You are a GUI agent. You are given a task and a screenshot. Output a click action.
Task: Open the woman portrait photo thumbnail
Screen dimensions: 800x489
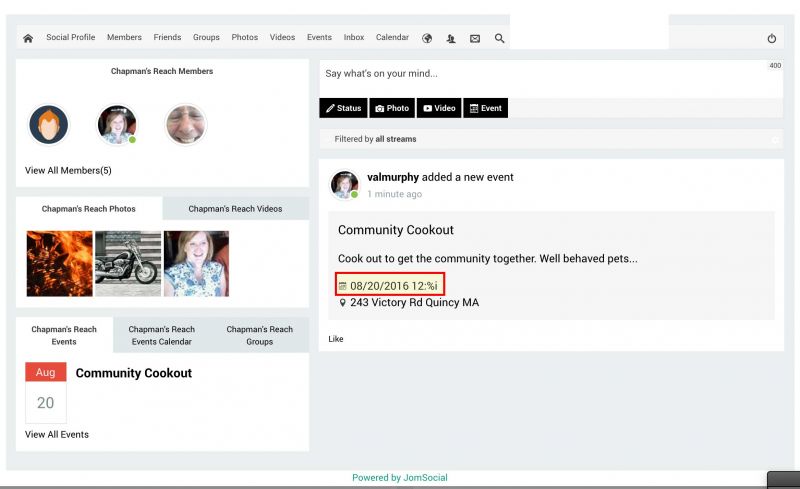coord(196,263)
